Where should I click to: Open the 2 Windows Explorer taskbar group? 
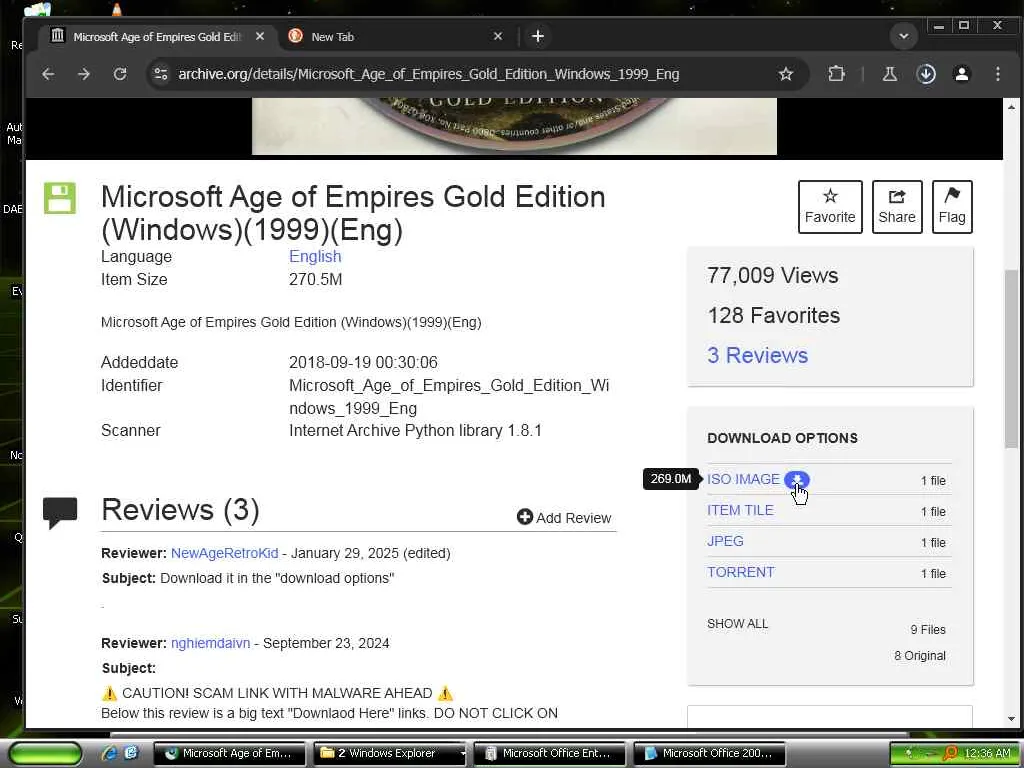point(390,754)
